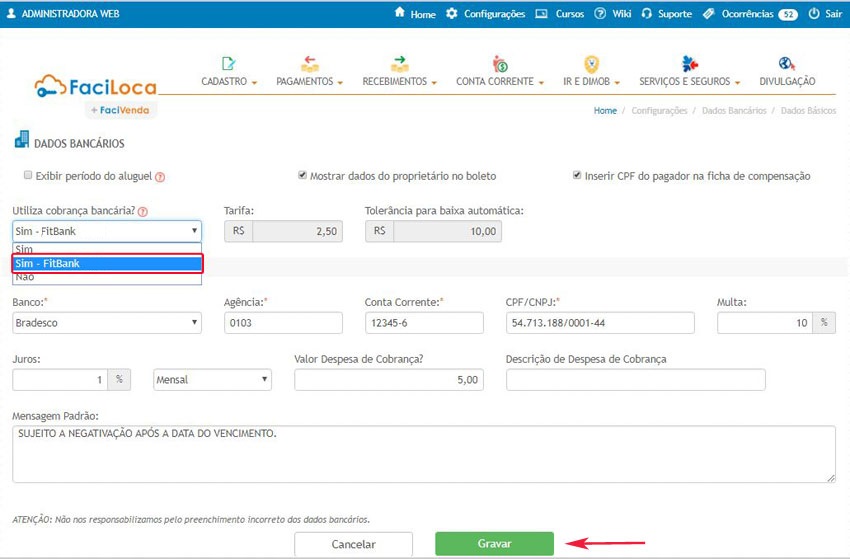Click the Cancelar button

point(353,544)
